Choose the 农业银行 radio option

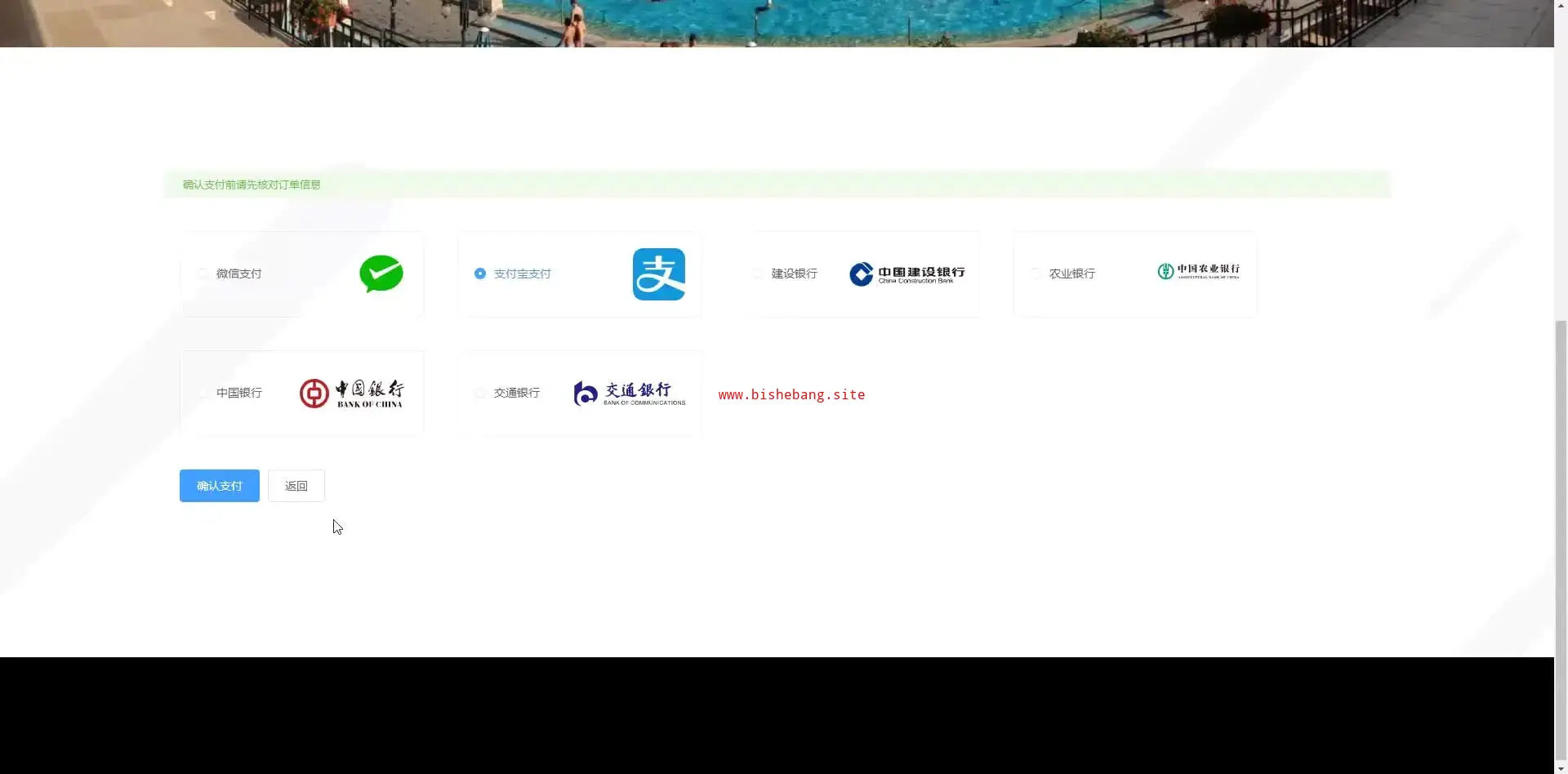1036,274
